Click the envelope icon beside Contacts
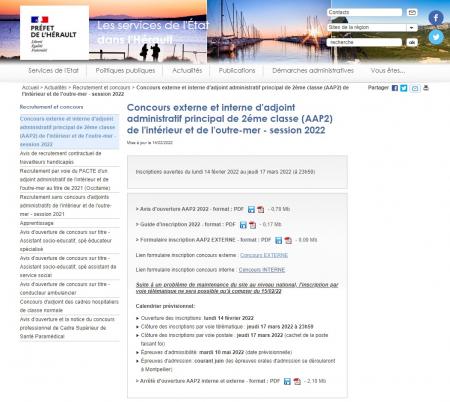 412,12
